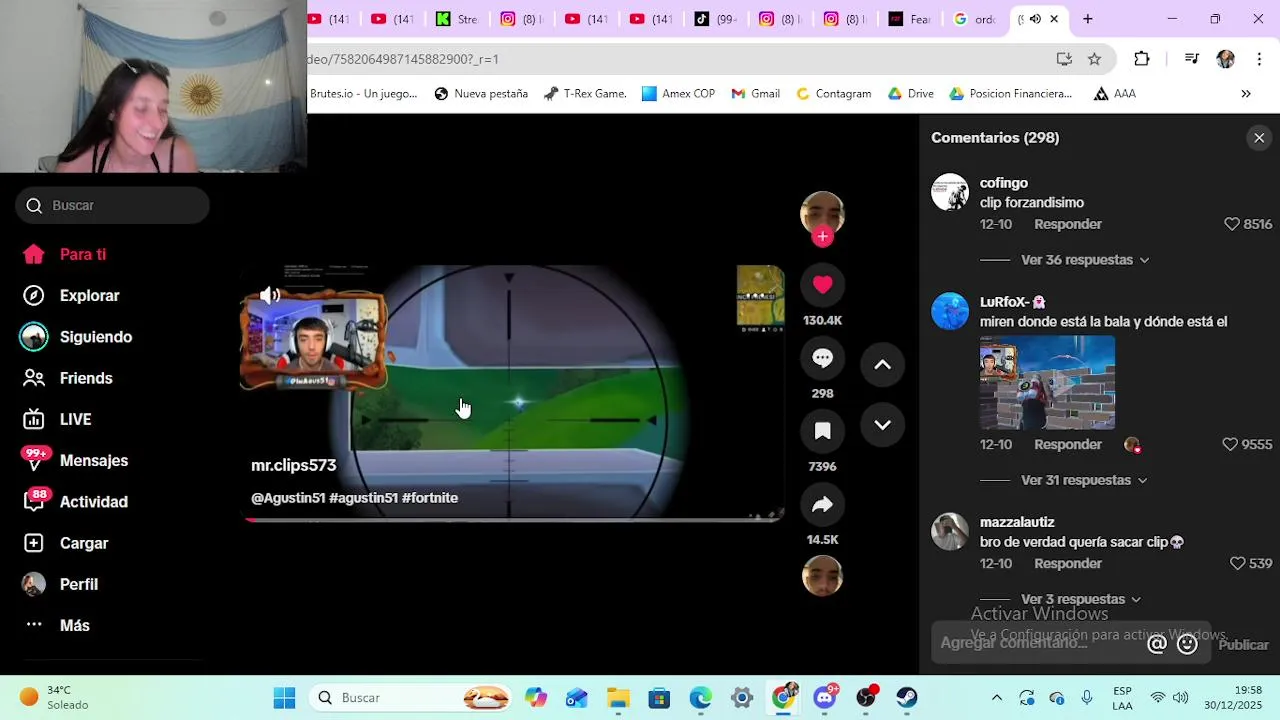Expand Ver 36 respuestas under cofingo
Image resolution: width=1280 pixels, height=720 pixels.
1084,260
